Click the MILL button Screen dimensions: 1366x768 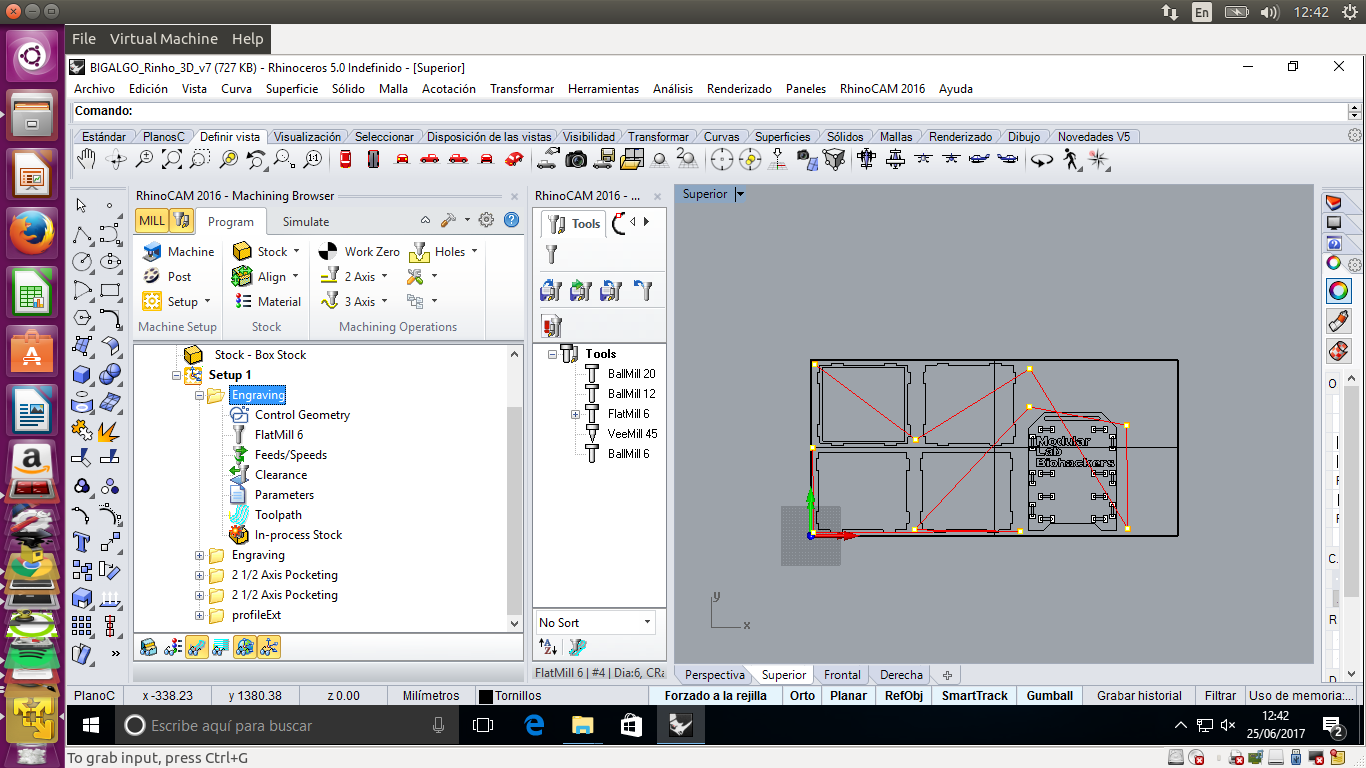[x=152, y=221]
